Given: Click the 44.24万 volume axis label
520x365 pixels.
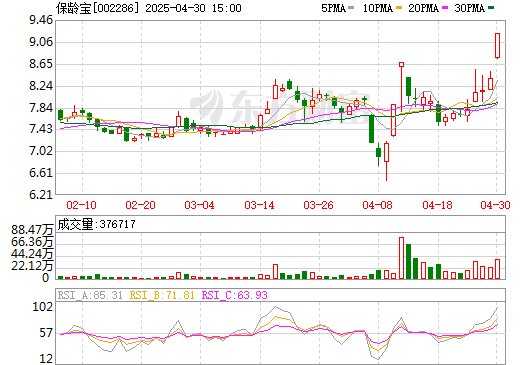Looking at the screenshot, I should coord(32,254).
